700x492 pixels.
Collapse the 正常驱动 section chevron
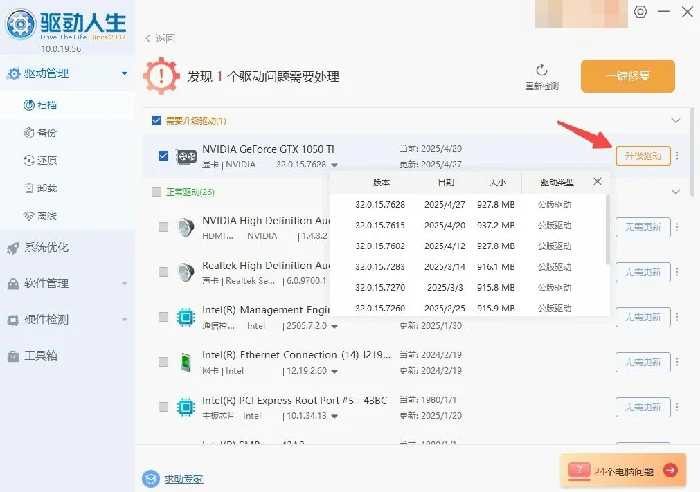click(675, 192)
